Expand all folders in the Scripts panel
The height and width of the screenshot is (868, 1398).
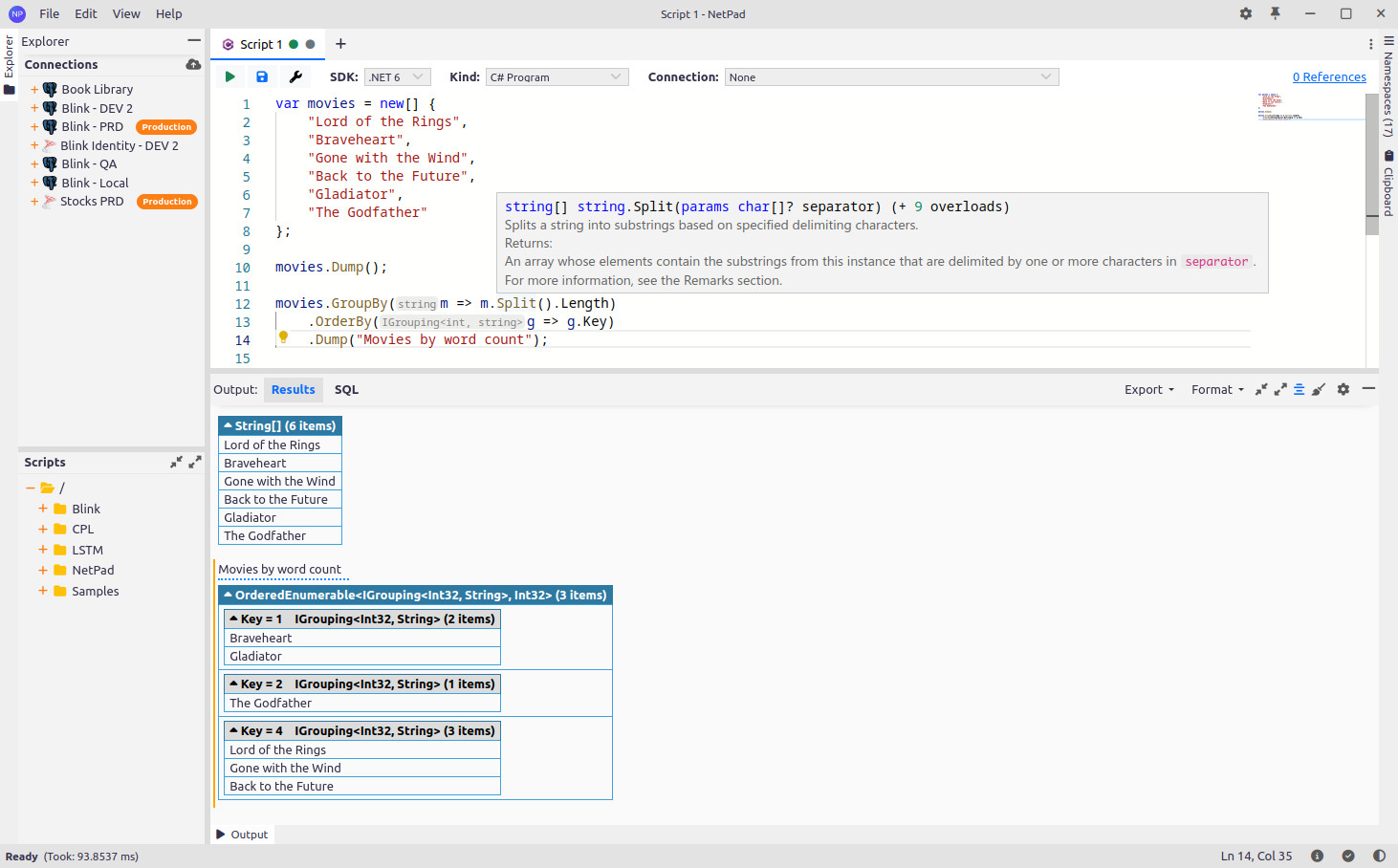[x=195, y=462]
